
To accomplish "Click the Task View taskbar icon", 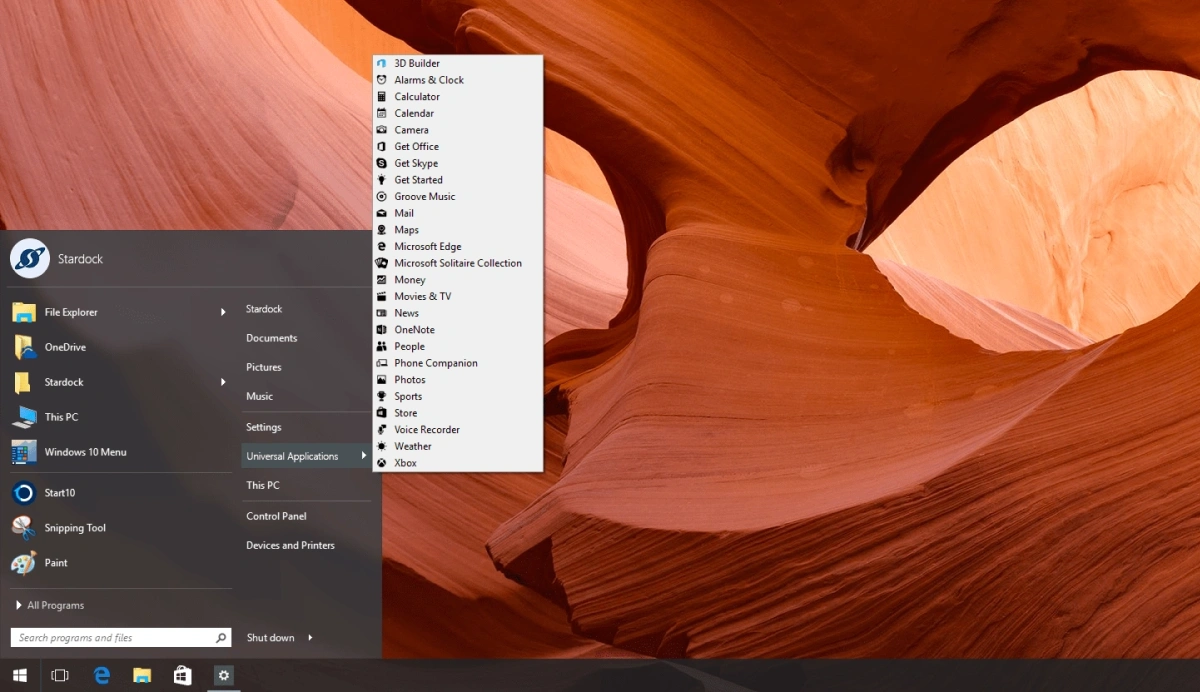I will 60,676.
